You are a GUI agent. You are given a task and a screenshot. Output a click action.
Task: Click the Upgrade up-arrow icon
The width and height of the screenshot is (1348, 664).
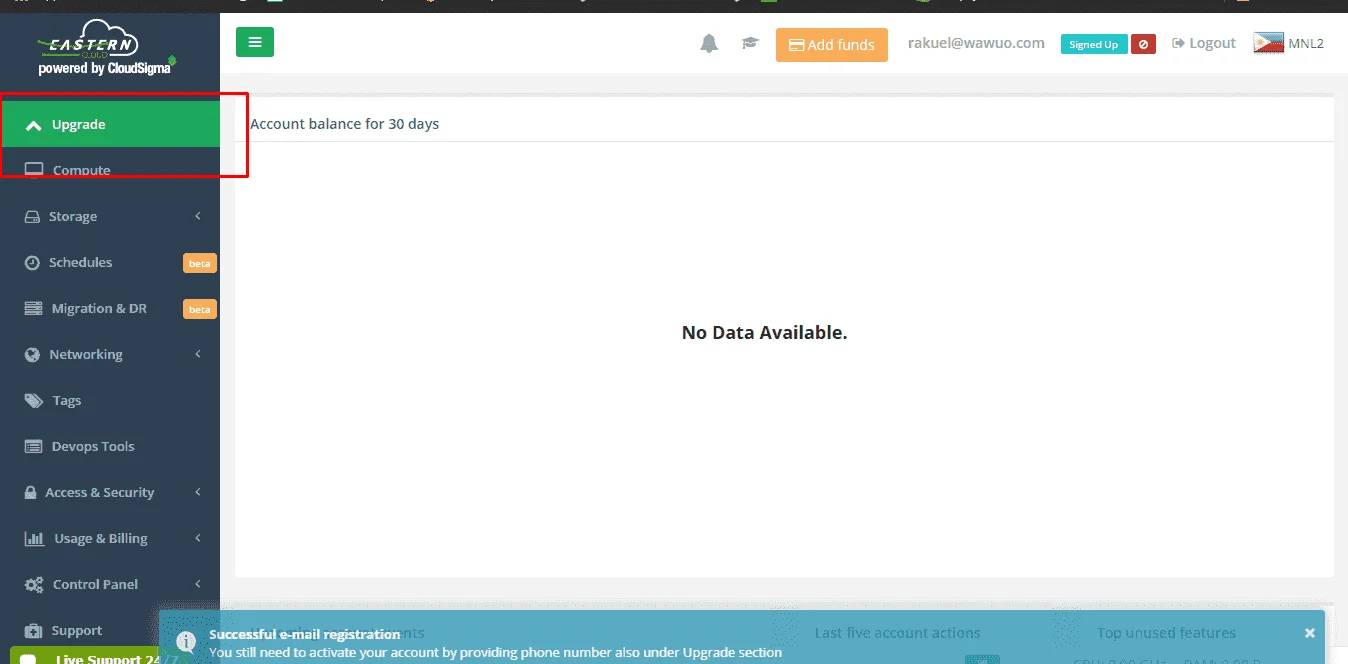(33, 125)
